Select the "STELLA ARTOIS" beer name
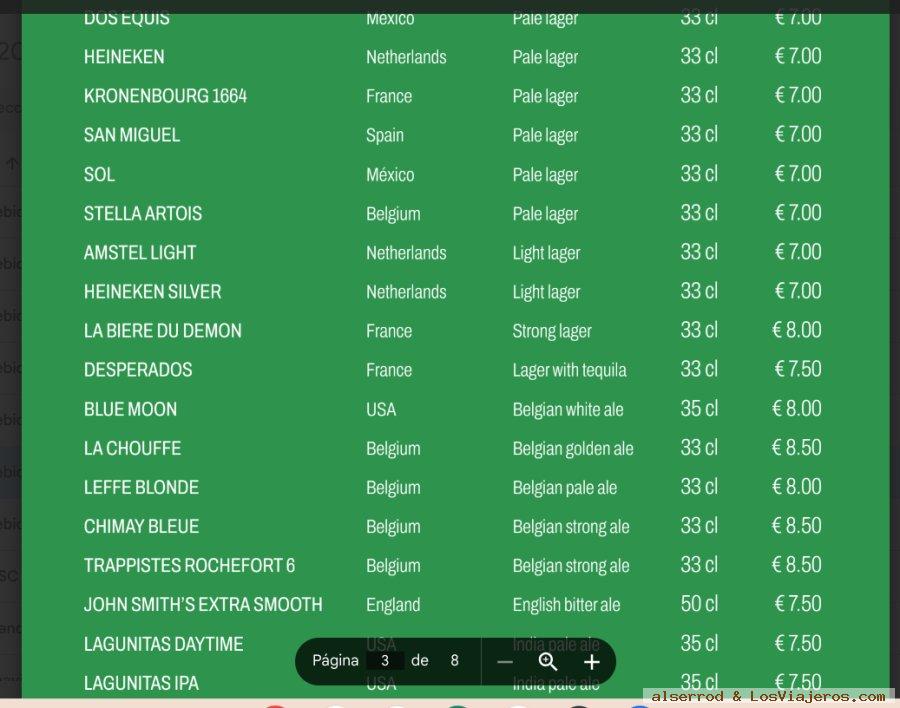900x708 pixels. click(x=143, y=214)
